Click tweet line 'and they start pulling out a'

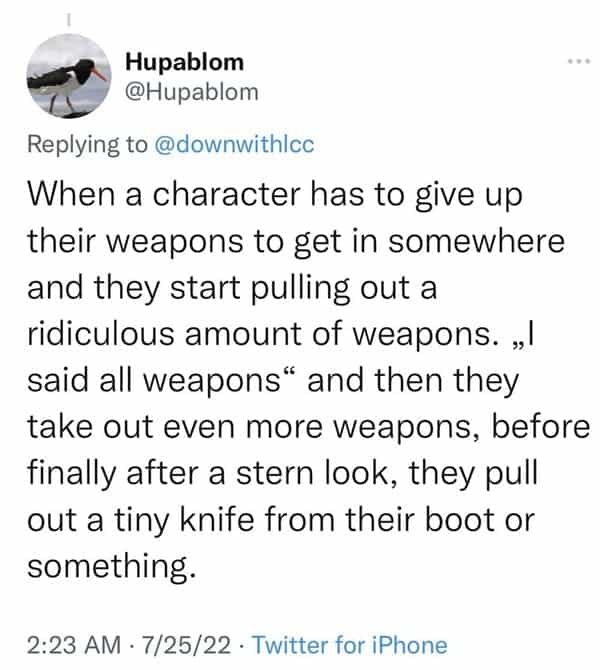pos(232,288)
